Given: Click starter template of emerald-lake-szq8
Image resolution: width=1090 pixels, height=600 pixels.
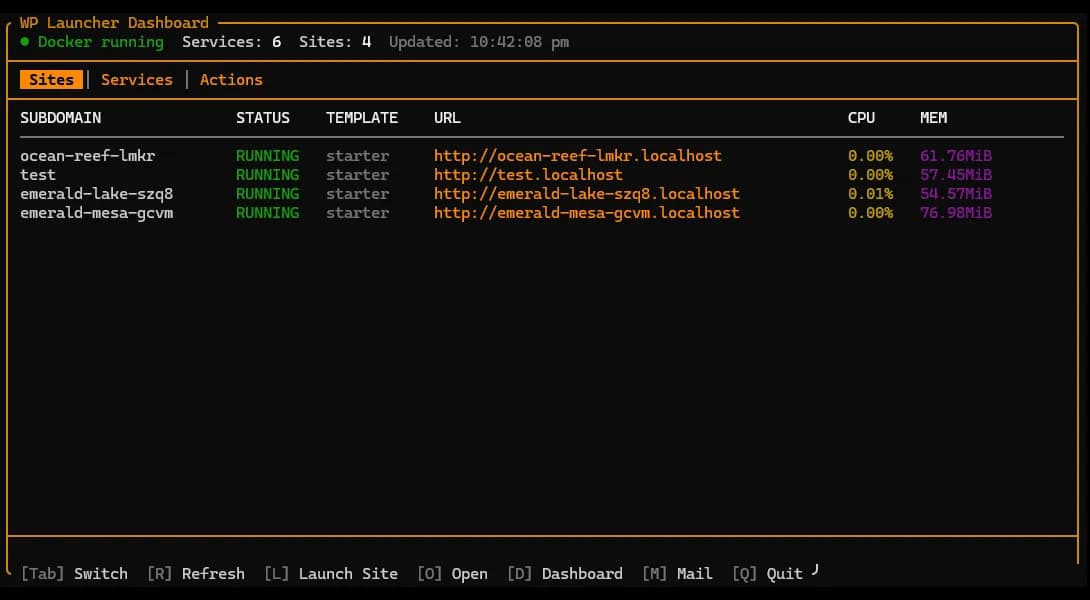Looking at the screenshot, I should click(x=357, y=193).
